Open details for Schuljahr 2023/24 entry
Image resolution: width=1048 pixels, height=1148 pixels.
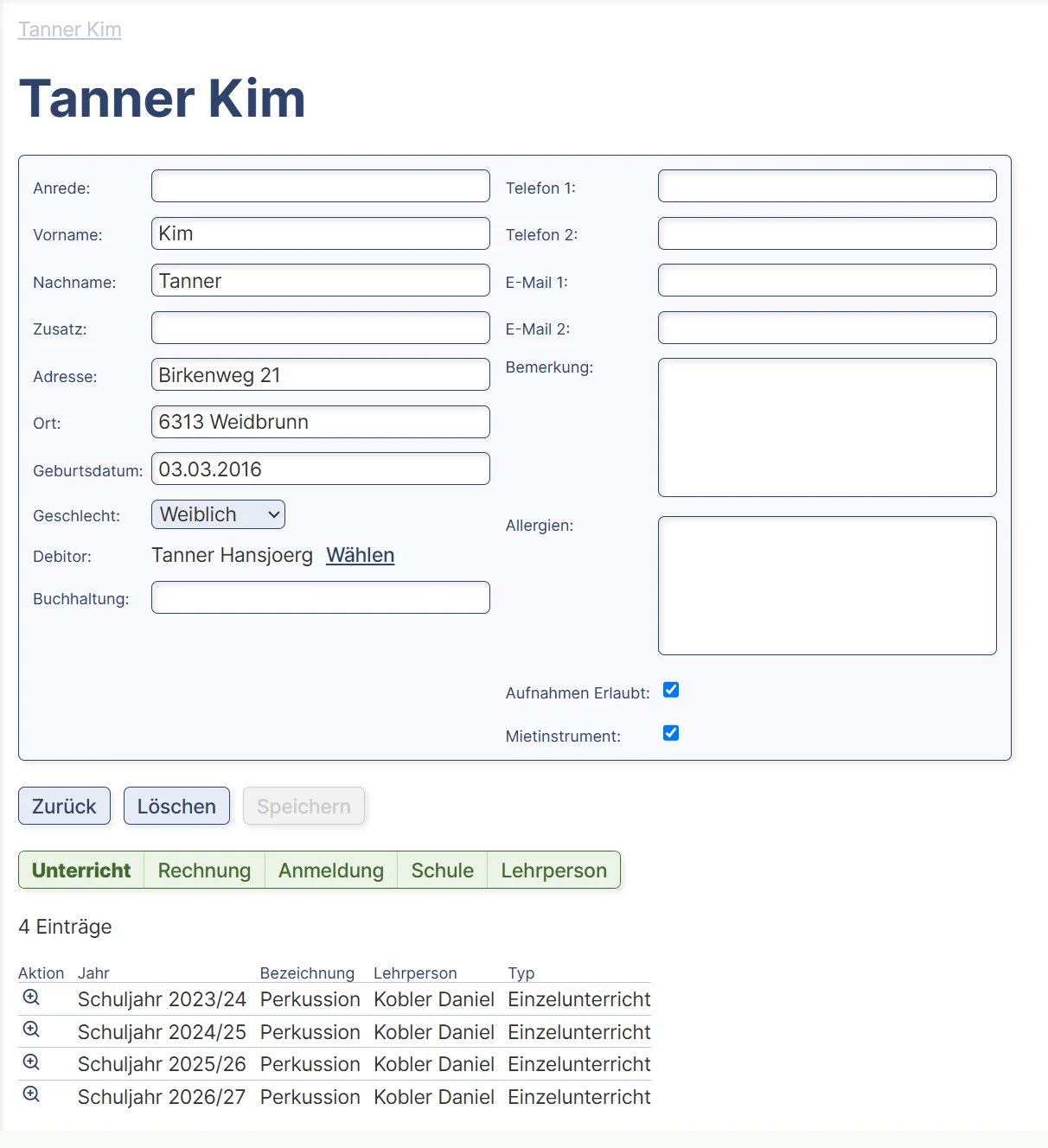[x=31, y=998]
